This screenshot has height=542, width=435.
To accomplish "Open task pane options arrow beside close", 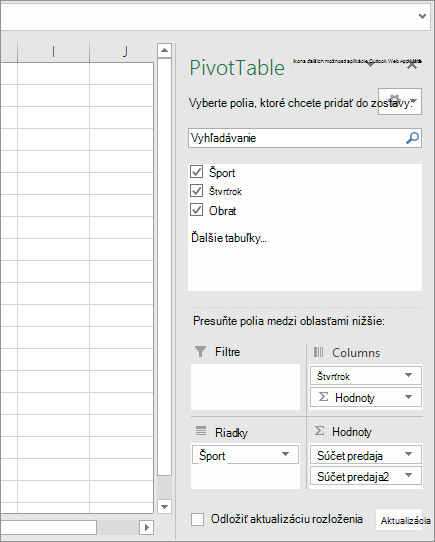I will 370,64.
